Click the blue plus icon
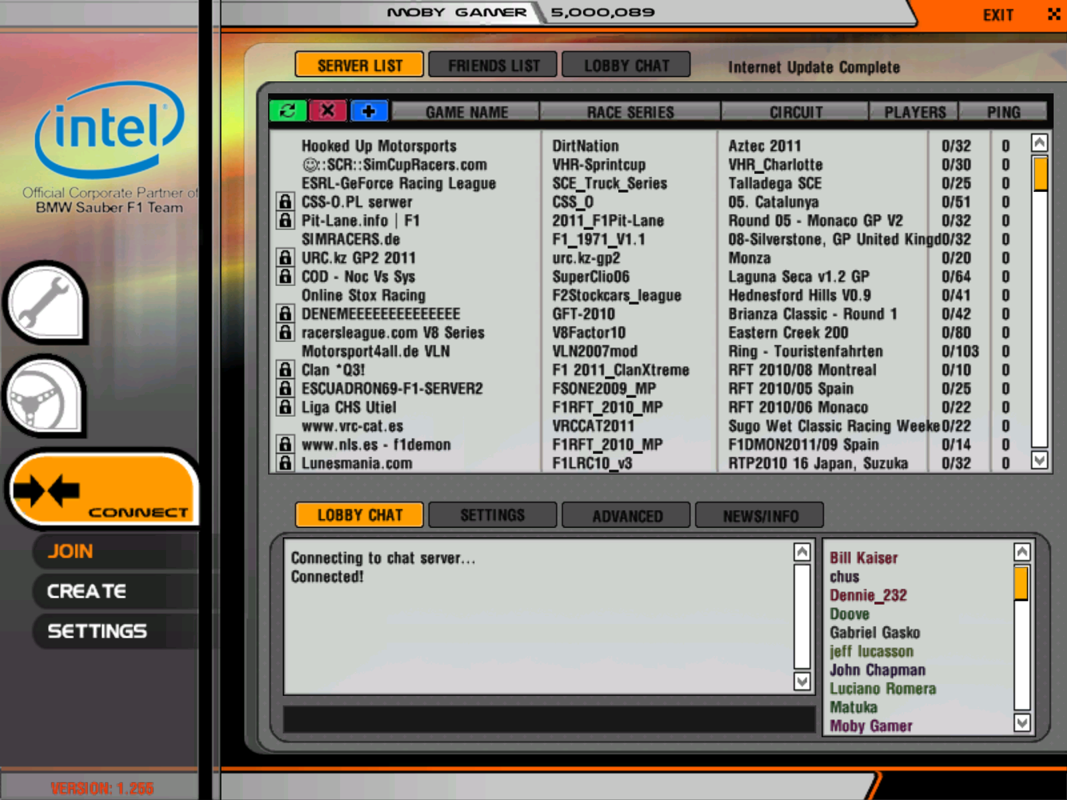Screen dimensions: 1067x800 pos(367,110)
